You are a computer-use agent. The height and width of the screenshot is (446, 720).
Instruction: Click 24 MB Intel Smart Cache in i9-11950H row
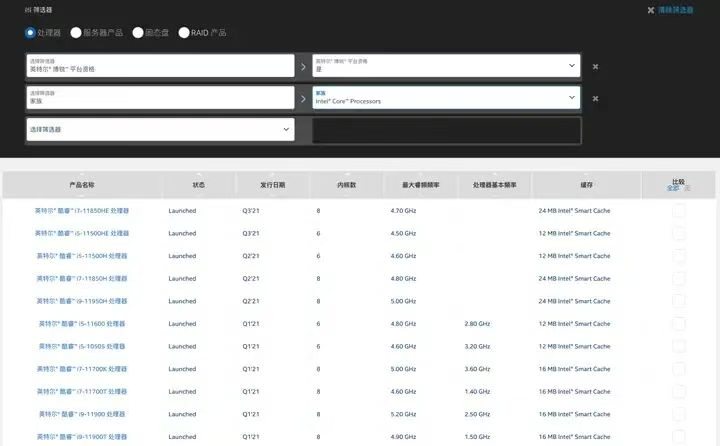(x=574, y=301)
